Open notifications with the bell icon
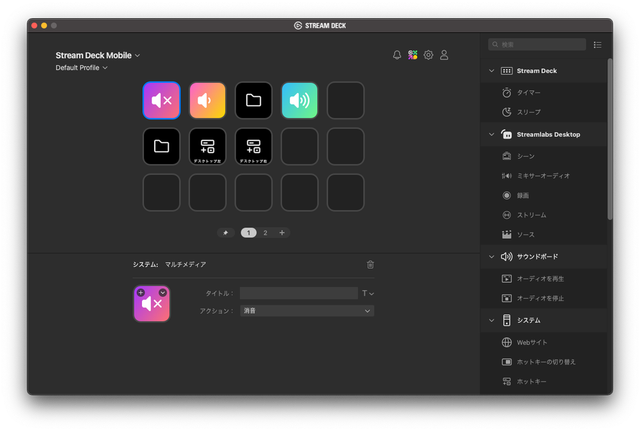 [x=397, y=55]
